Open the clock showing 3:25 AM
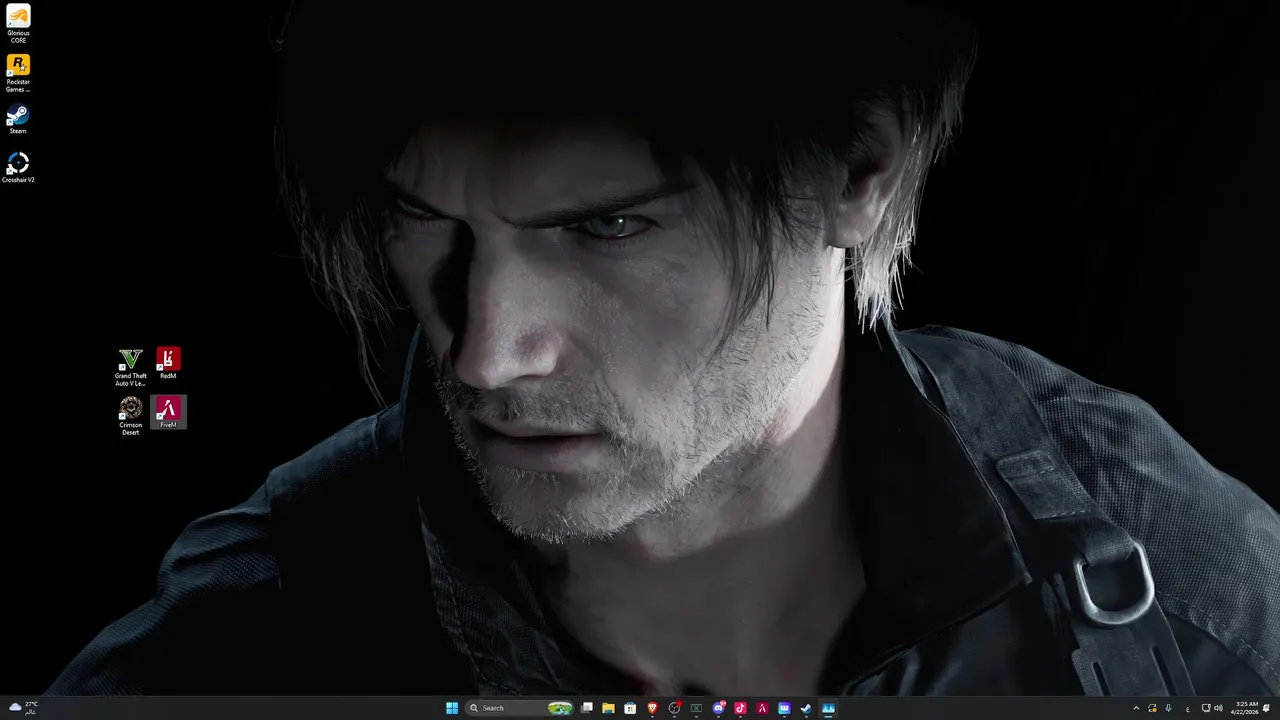Image resolution: width=1280 pixels, height=720 pixels. tap(1246, 708)
